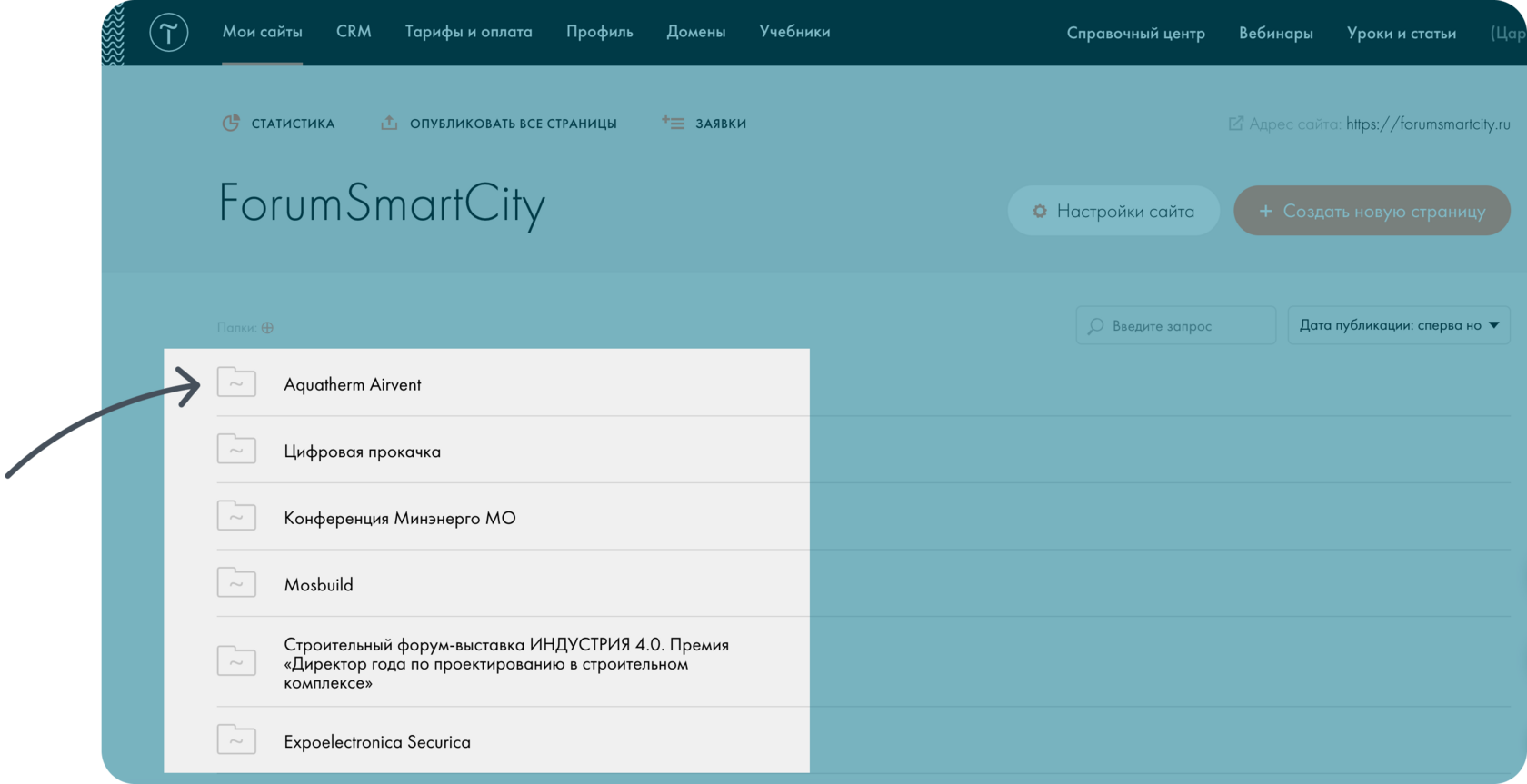The width and height of the screenshot is (1527, 784).
Task: Open the https://forumsmartcity.ru address link
Action: [1428, 124]
